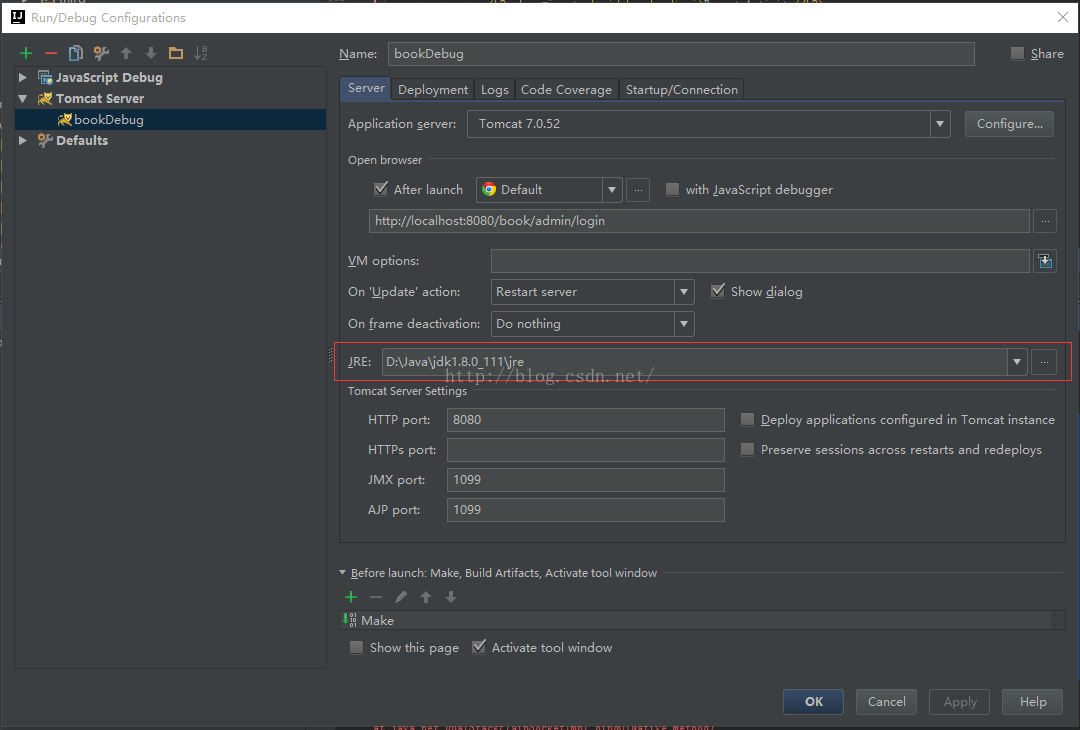This screenshot has width=1080, height=730.
Task: Toggle Activate tool window checkbox
Action: 479,647
